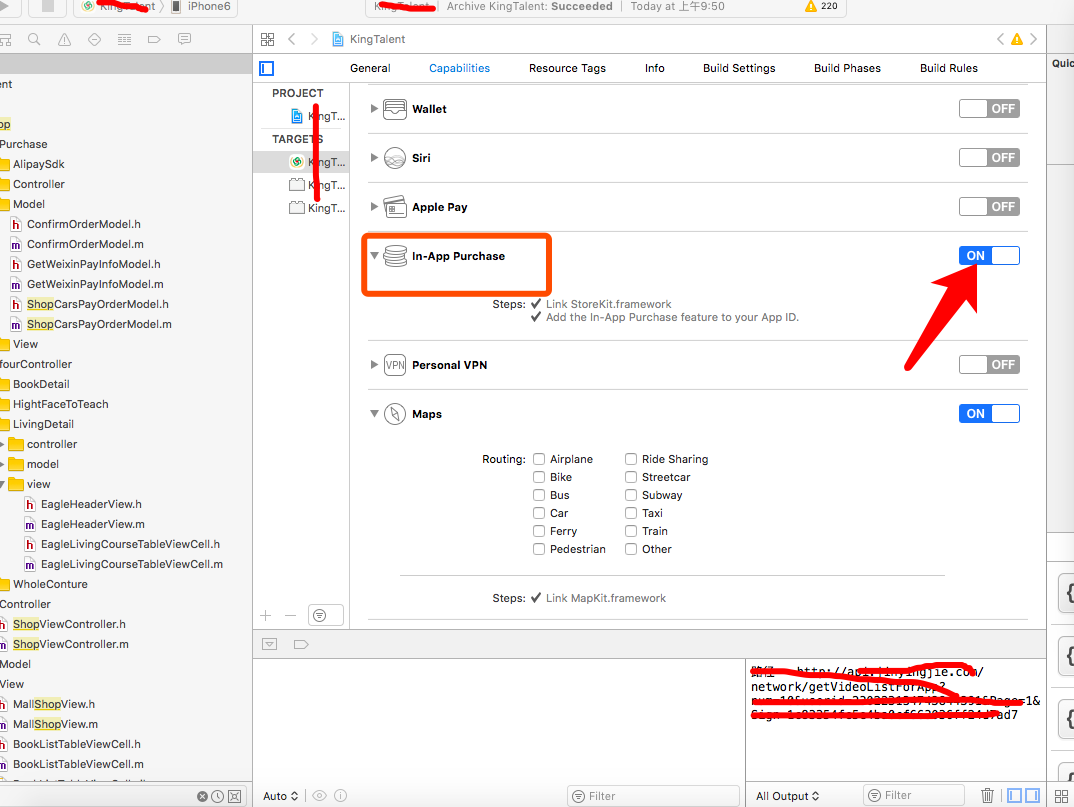Switch to the General tab
1074x807 pixels.
pos(370,68)
